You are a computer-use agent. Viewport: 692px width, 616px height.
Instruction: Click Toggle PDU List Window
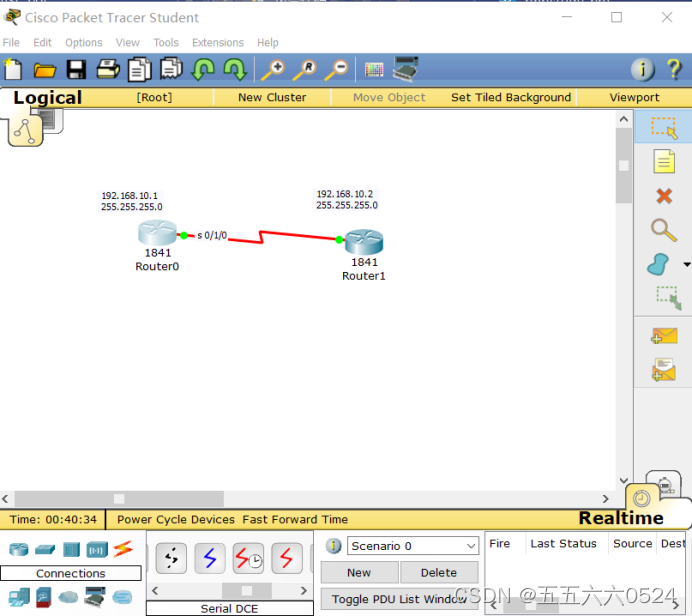pyautogui.click(x=399, y=599)
